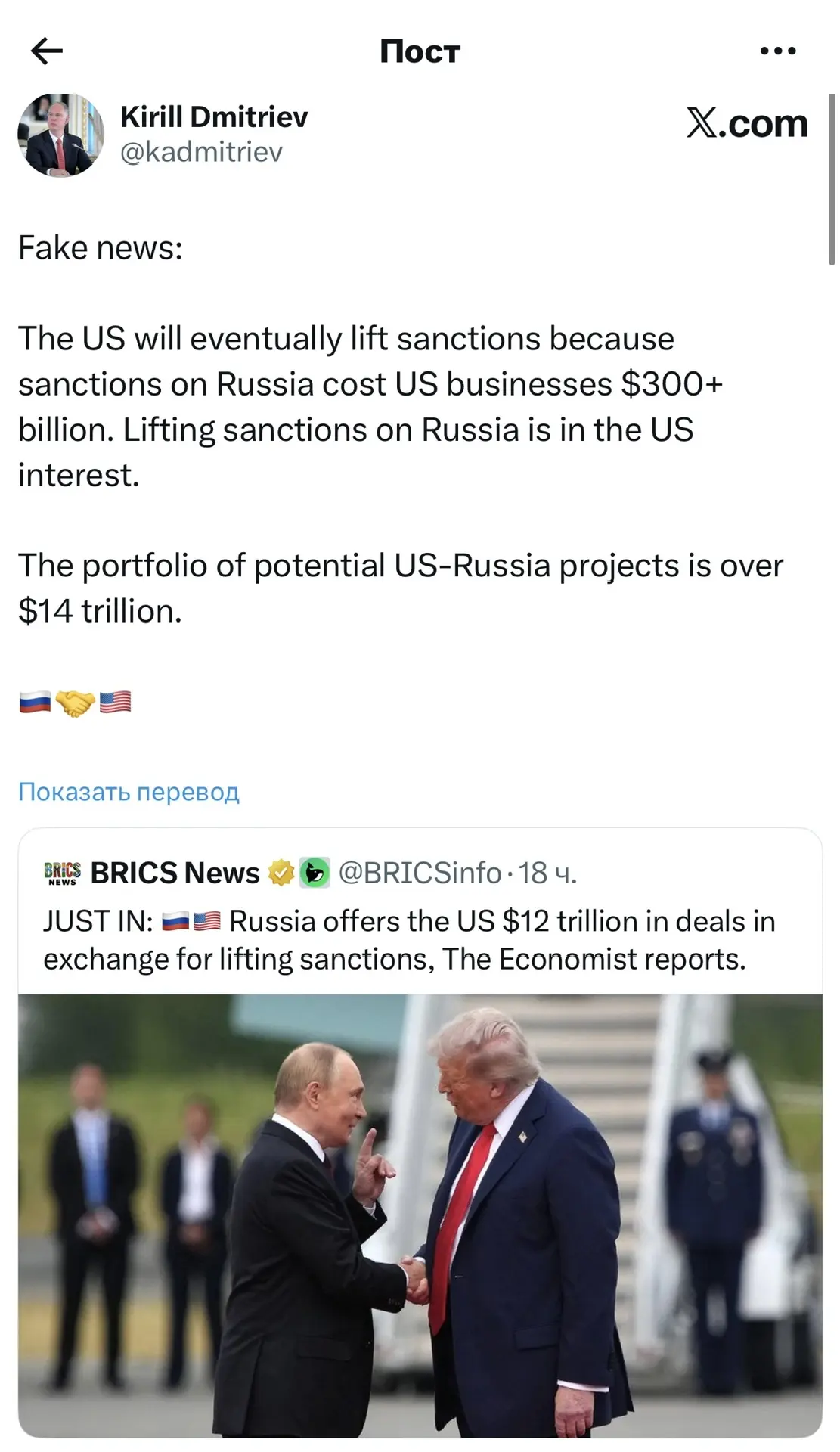The height and width of the screenshot is (1452, 840).
Task: Tap the Kirill Dmitriev display name
Action: click(x=214, y=117)
